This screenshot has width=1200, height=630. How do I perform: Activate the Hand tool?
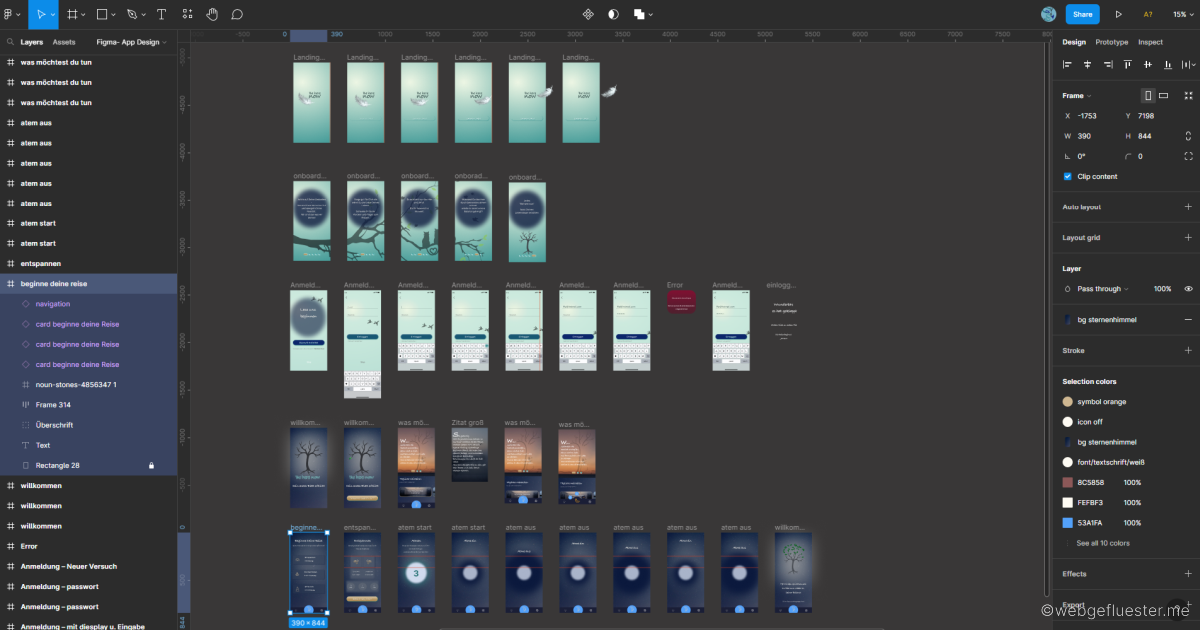[x=212, y=14]
